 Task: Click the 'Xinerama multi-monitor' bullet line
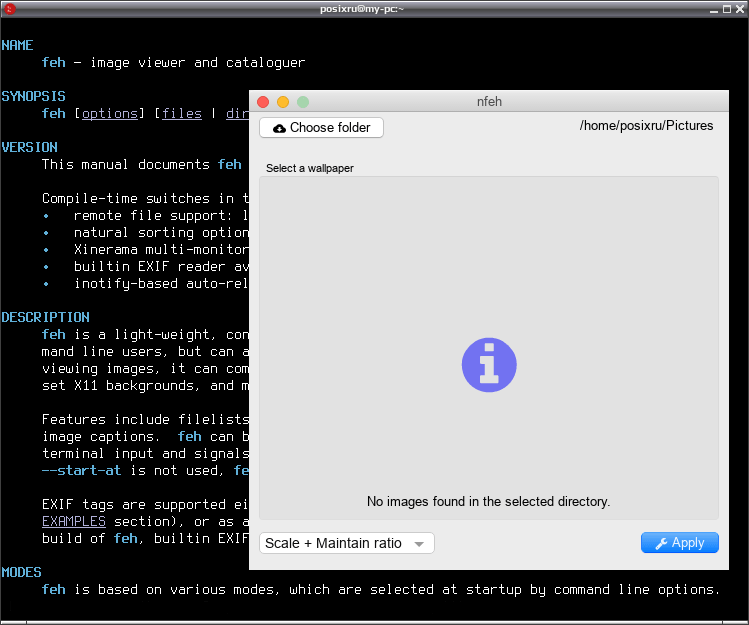point(145,250)
